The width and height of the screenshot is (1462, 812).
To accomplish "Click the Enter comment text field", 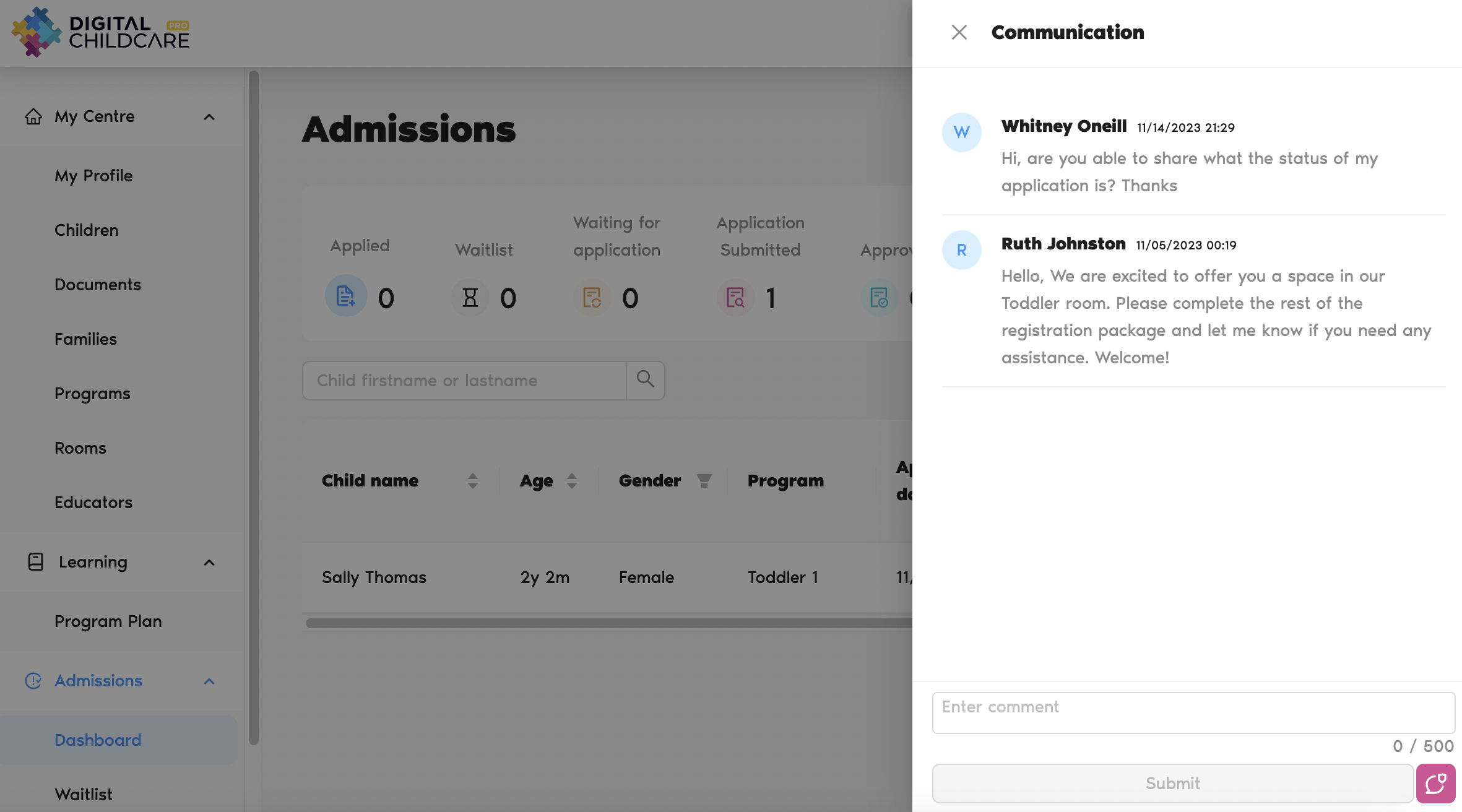I will coord(1193,712).
